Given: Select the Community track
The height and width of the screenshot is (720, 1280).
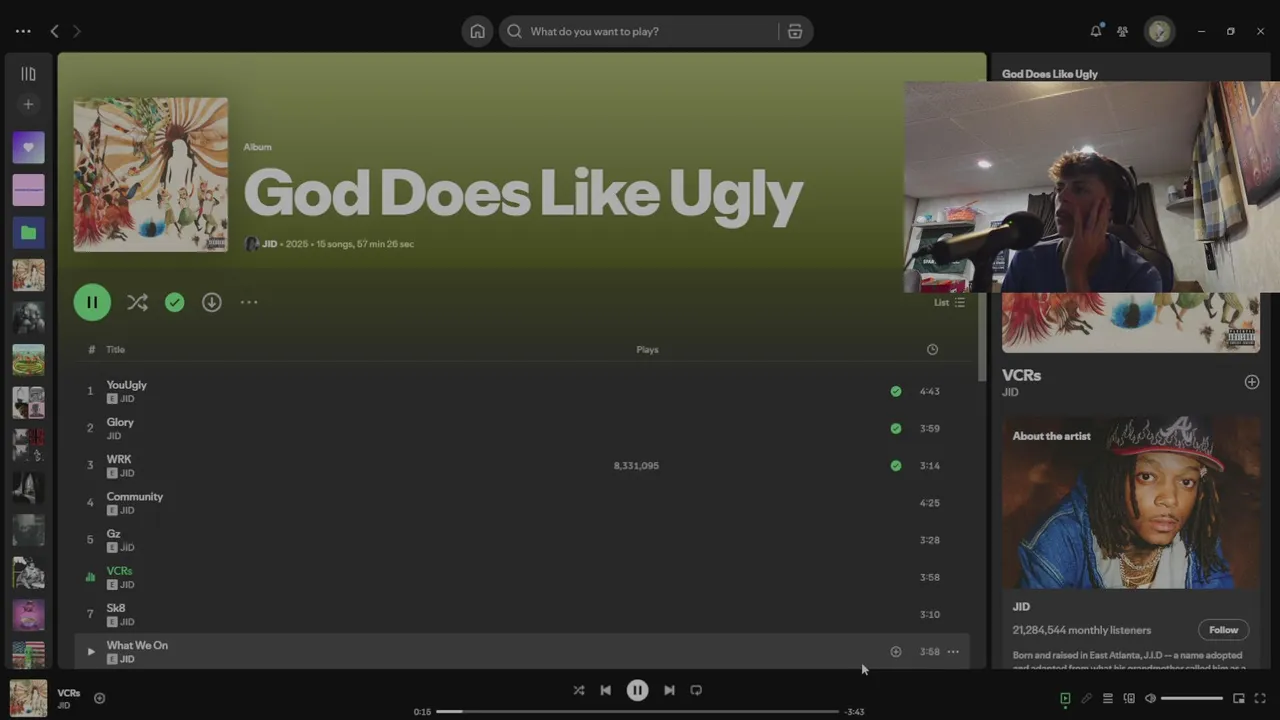Looking at the screenshot, I should pos(520,503).
